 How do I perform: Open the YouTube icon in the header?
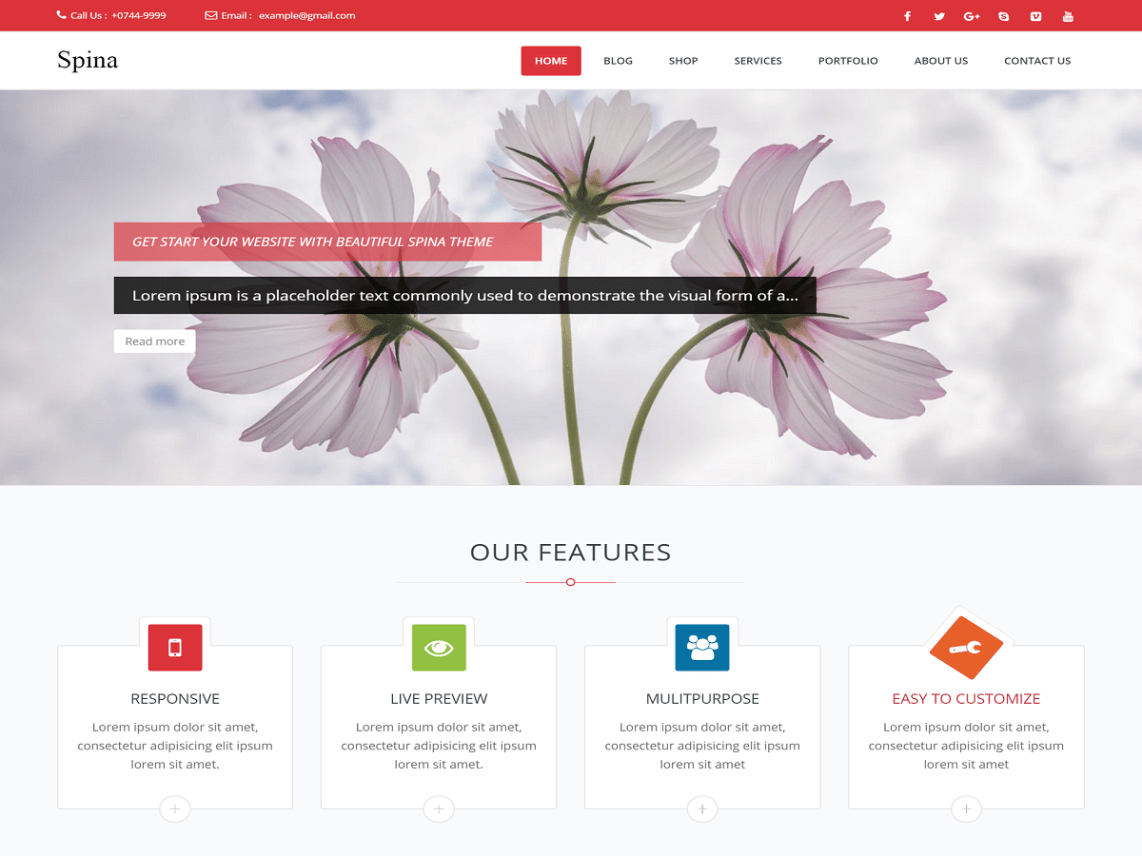pos(1068,16)
